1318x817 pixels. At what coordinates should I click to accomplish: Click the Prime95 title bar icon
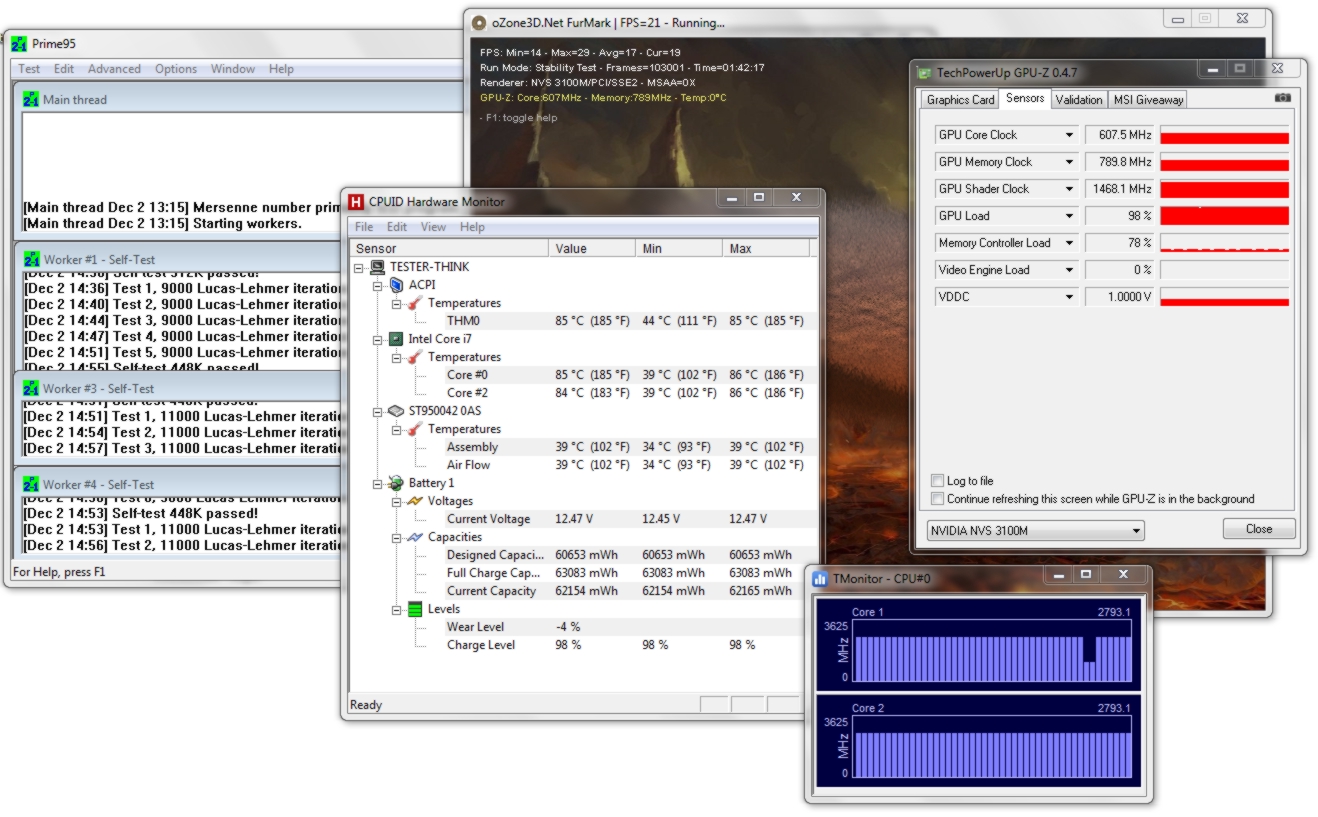tap(19, 44)
